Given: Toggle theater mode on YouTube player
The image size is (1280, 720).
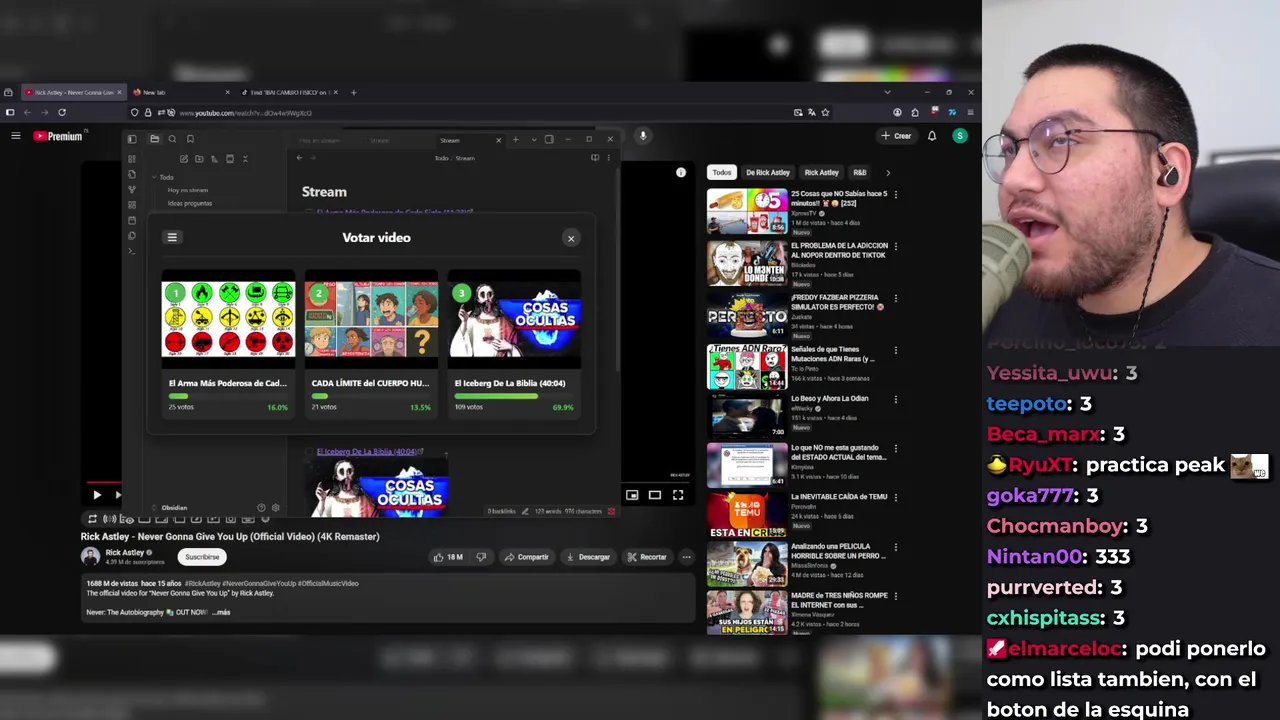Looking at the screenshot, I should pyautogui.click(x=655, y=494).
